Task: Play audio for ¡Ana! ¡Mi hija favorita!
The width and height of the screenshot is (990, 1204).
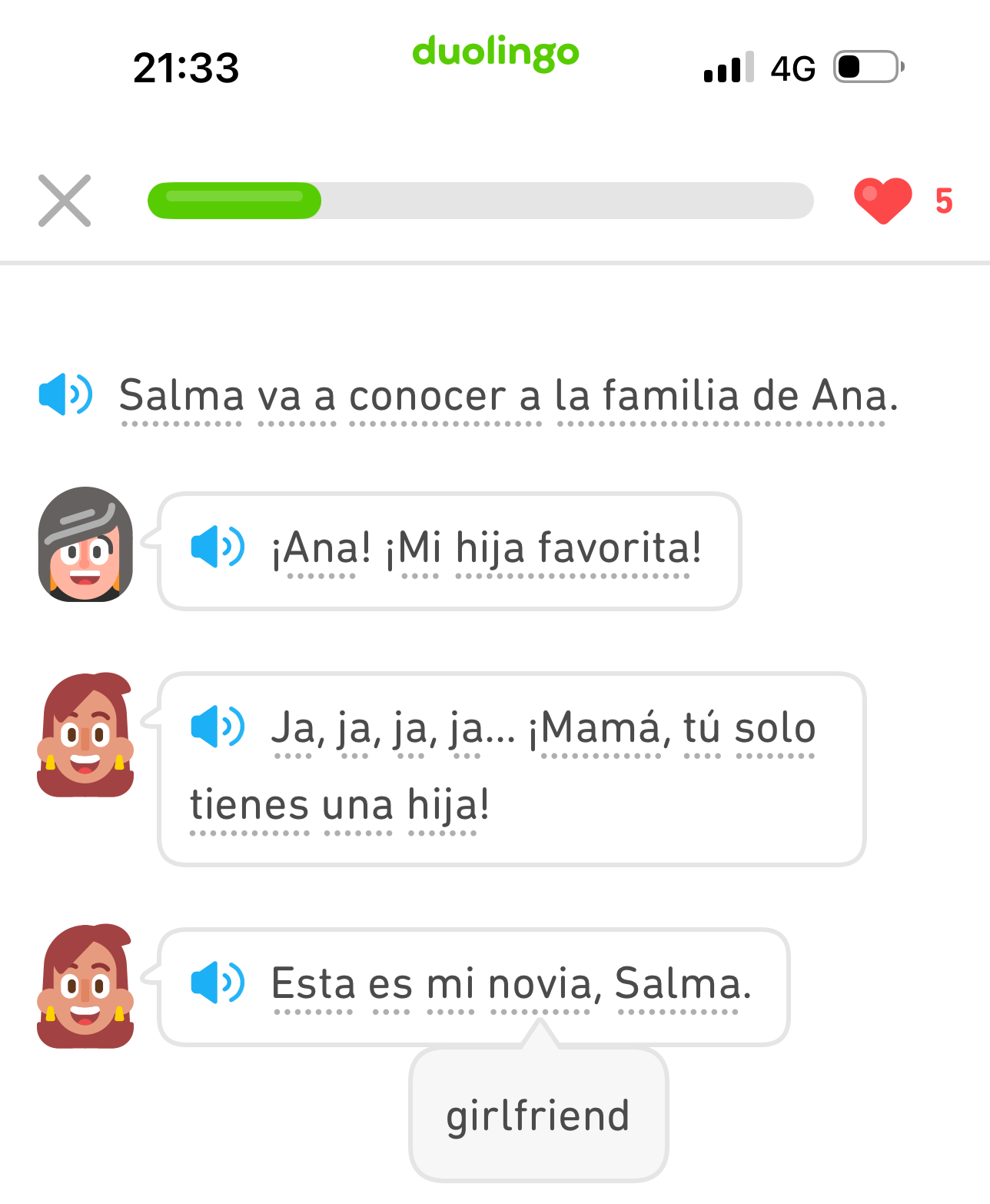Action: (x=218, y=547)
